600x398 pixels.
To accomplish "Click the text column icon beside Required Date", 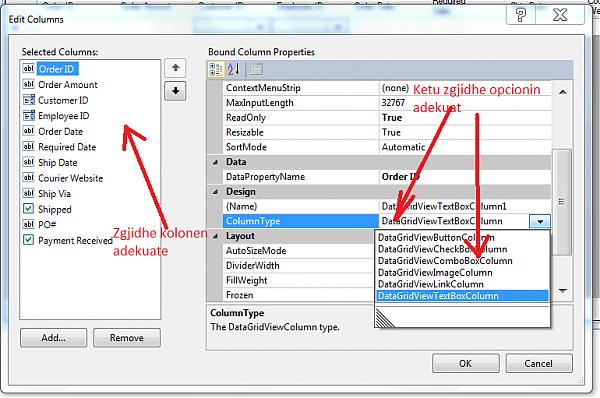I will [x=29, y=147].
